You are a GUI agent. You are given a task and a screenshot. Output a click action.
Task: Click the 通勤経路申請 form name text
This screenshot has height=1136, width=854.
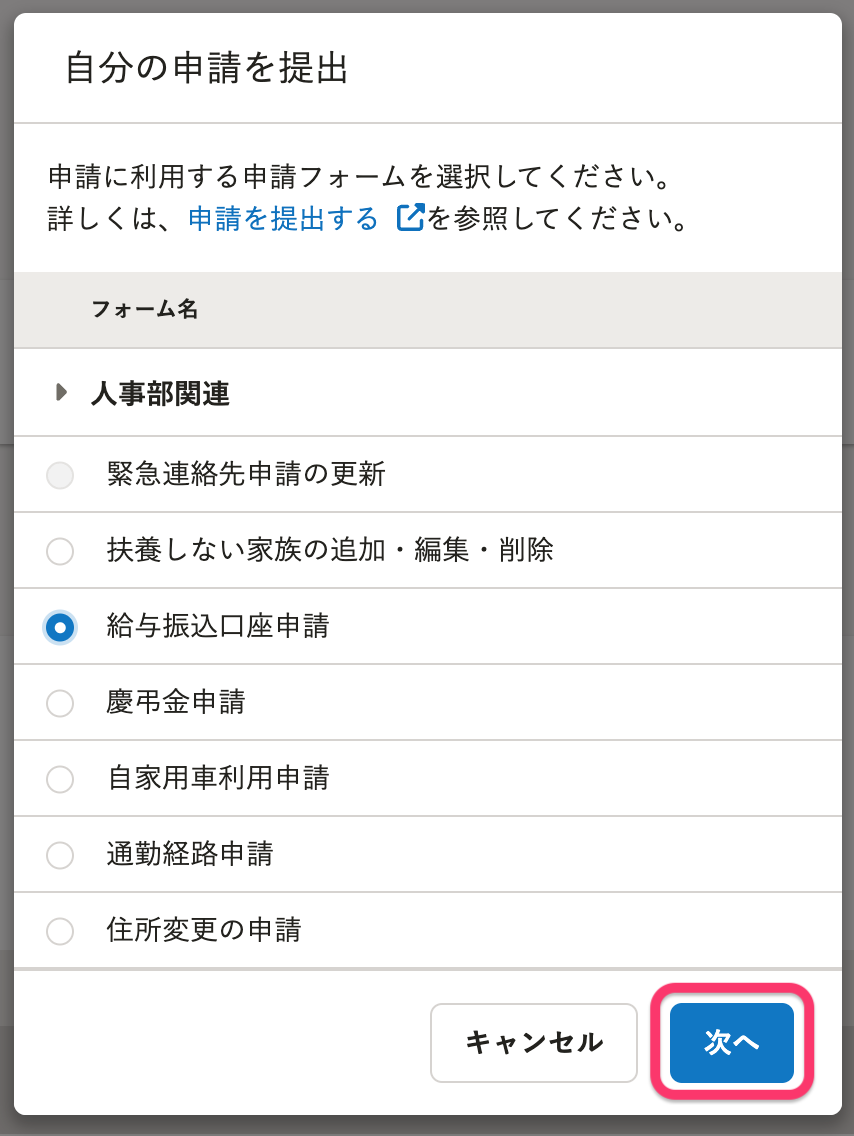point(190,854)
